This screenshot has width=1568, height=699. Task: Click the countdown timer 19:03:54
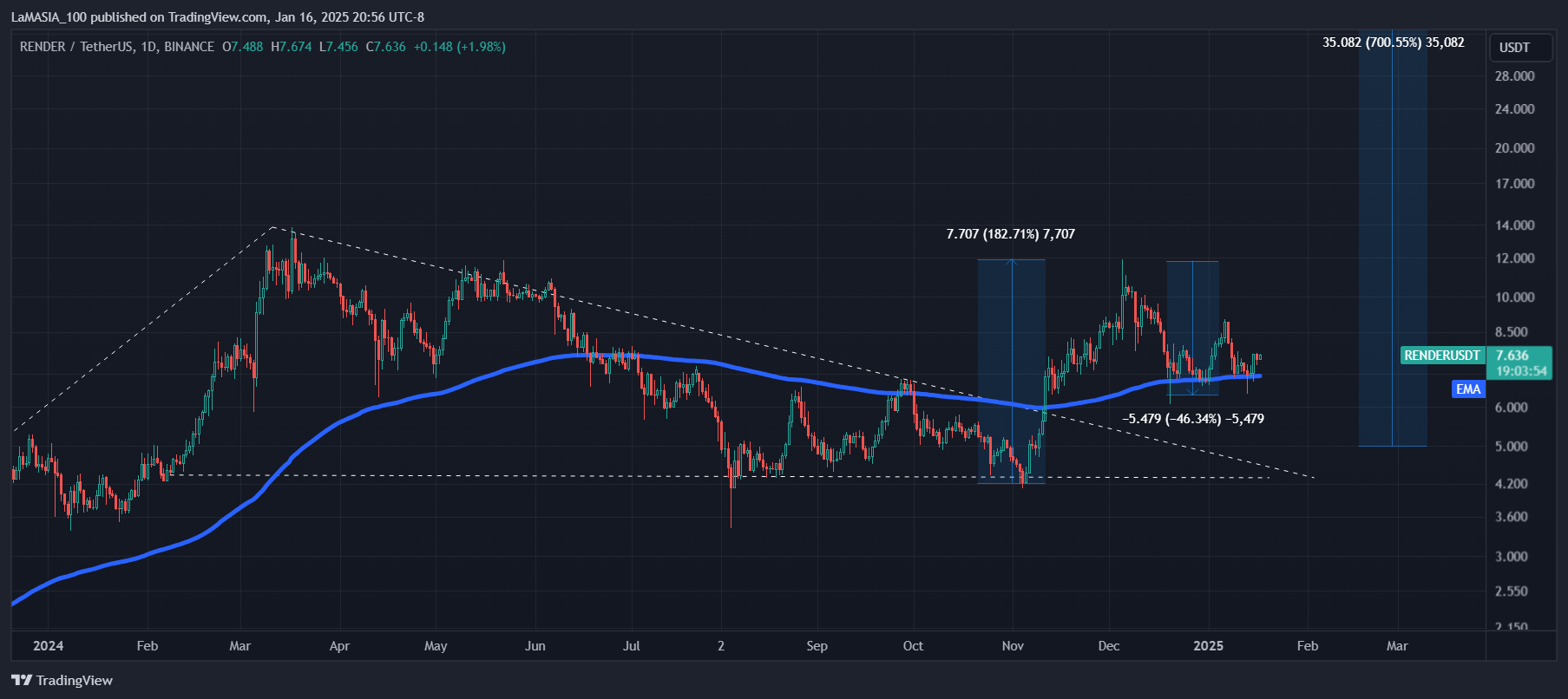pyautogui.click(x=1521, y=371)
